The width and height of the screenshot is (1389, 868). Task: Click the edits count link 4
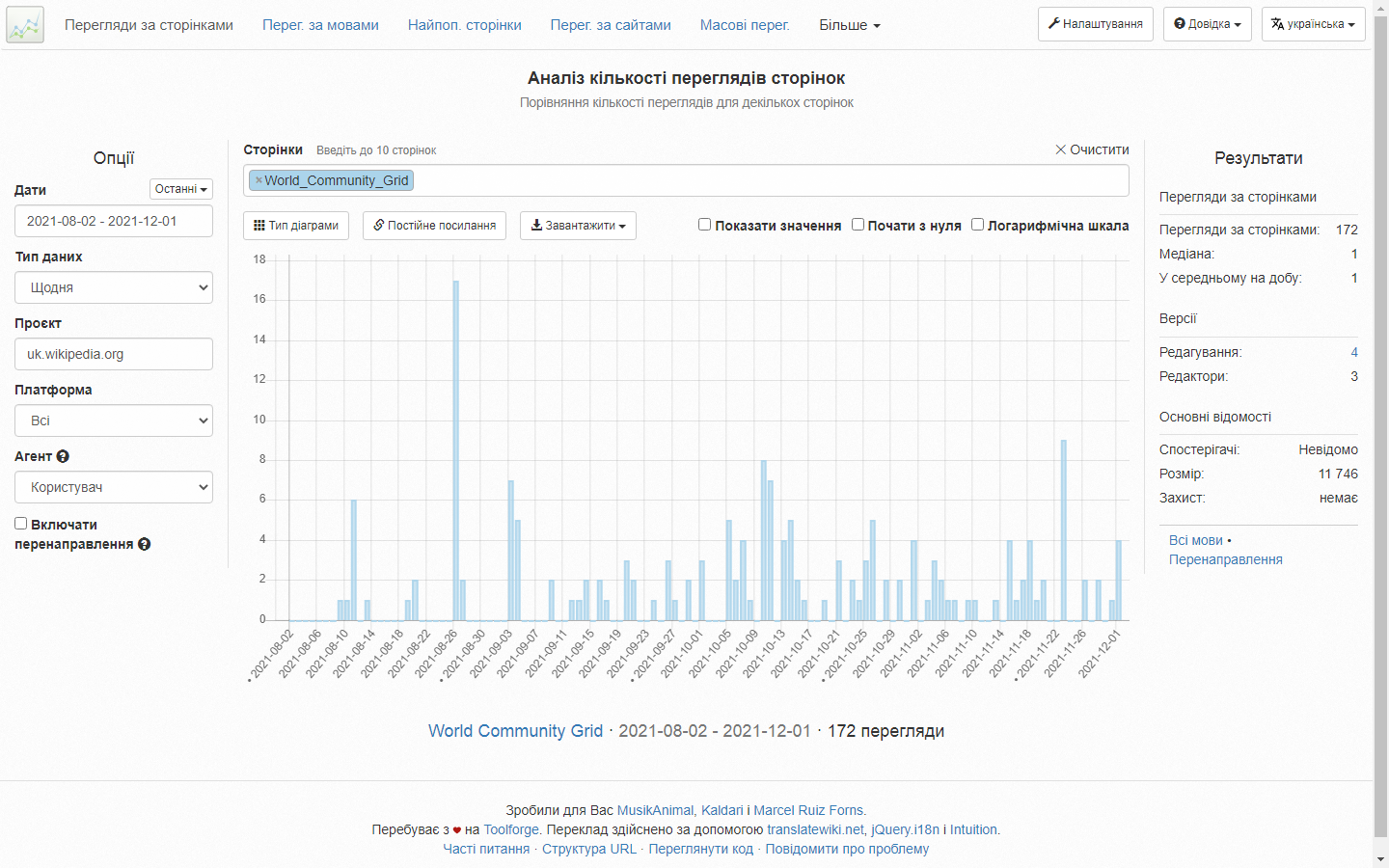point(1354,352)
